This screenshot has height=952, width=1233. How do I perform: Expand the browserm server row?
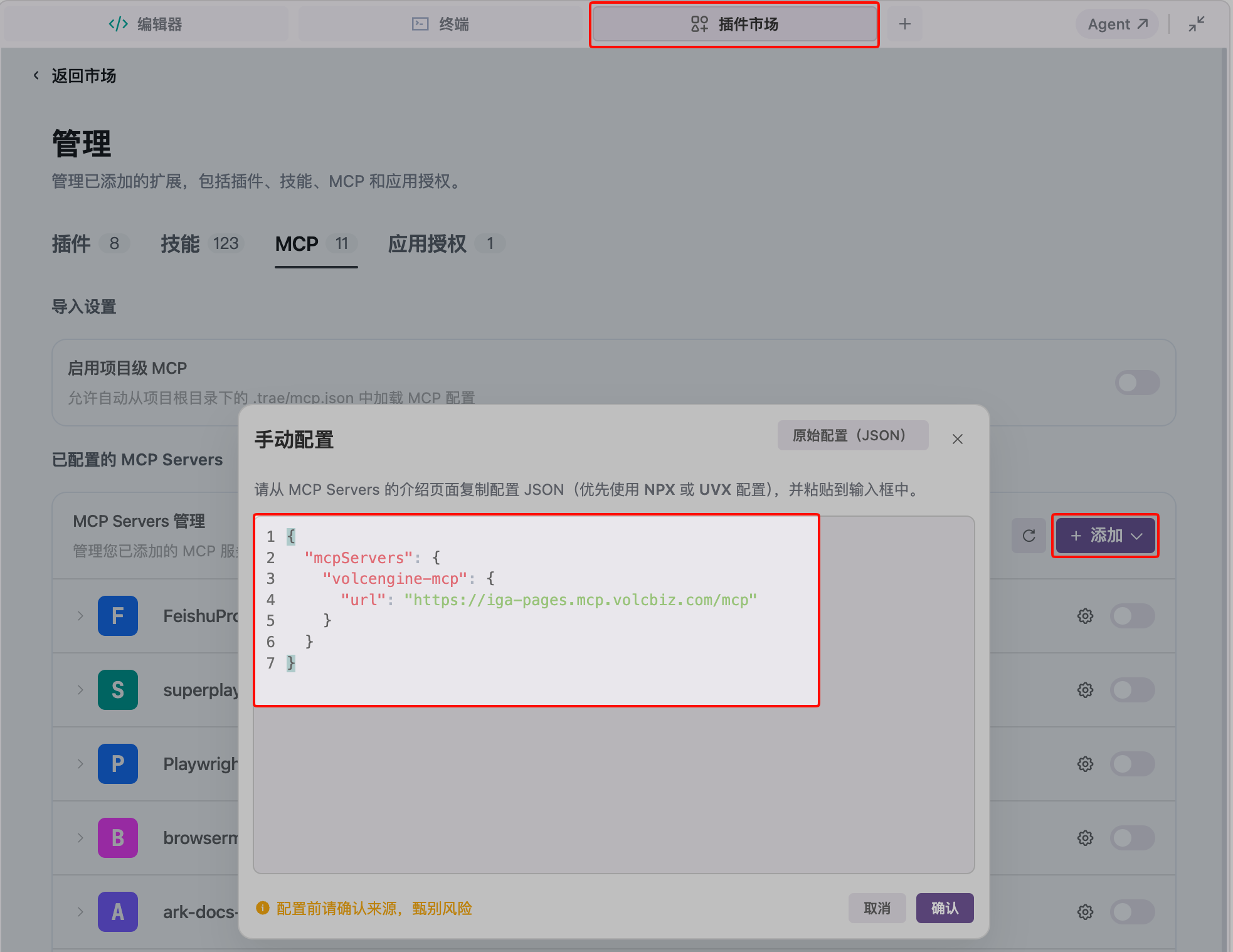click(x=80, y=838)
